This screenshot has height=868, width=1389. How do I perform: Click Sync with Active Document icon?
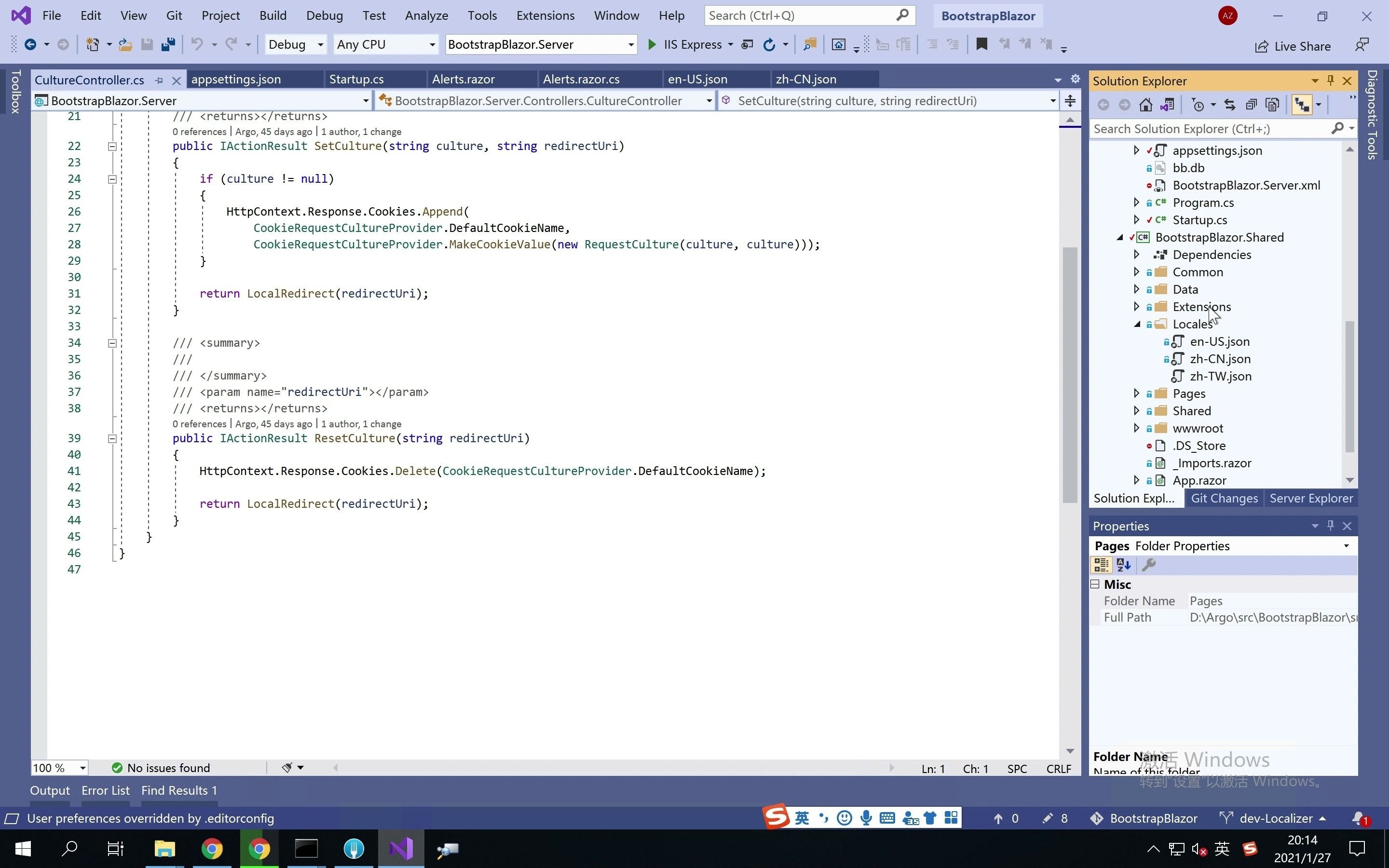click(1229, 105)
